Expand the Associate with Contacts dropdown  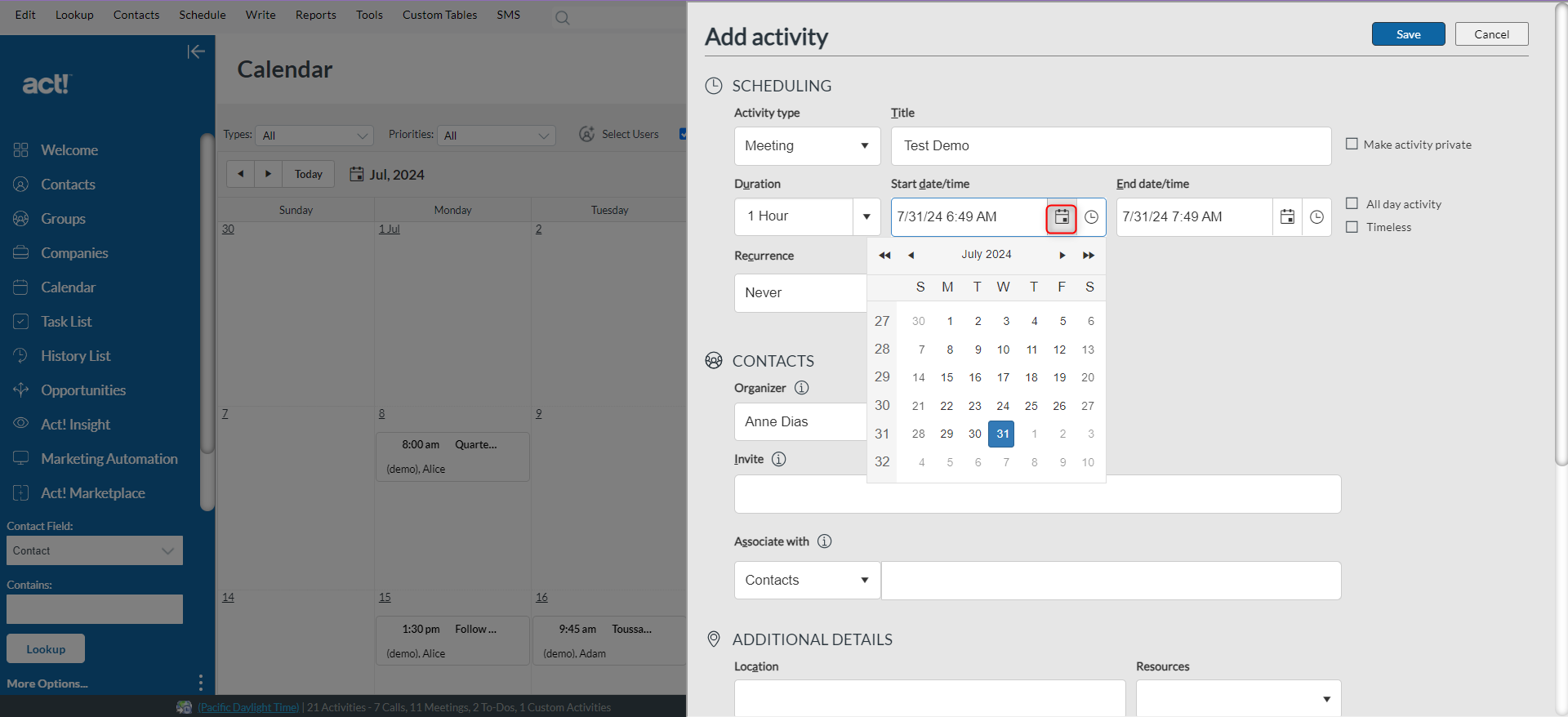(806, 581)
